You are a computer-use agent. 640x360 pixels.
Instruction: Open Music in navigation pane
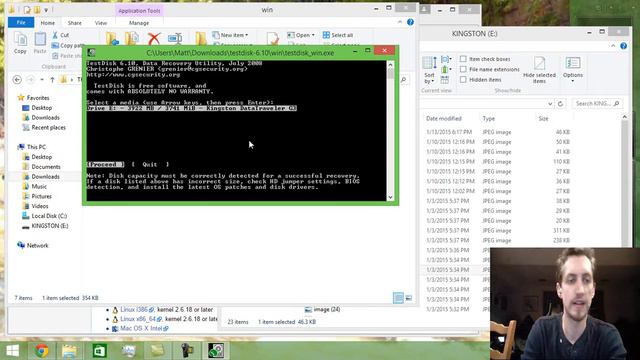pyautogui.click(x=39, y=187)
